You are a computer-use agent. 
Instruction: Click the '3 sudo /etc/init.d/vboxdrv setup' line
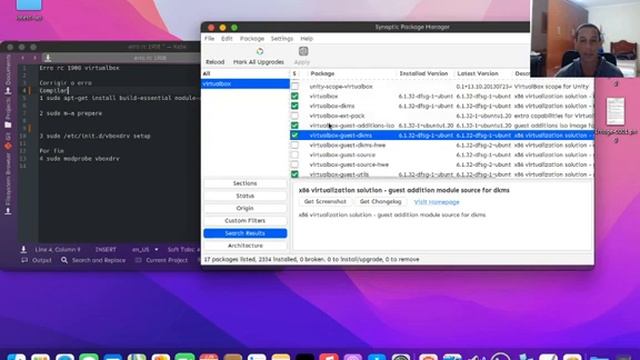pyautogui.click(x=95, y=136)
